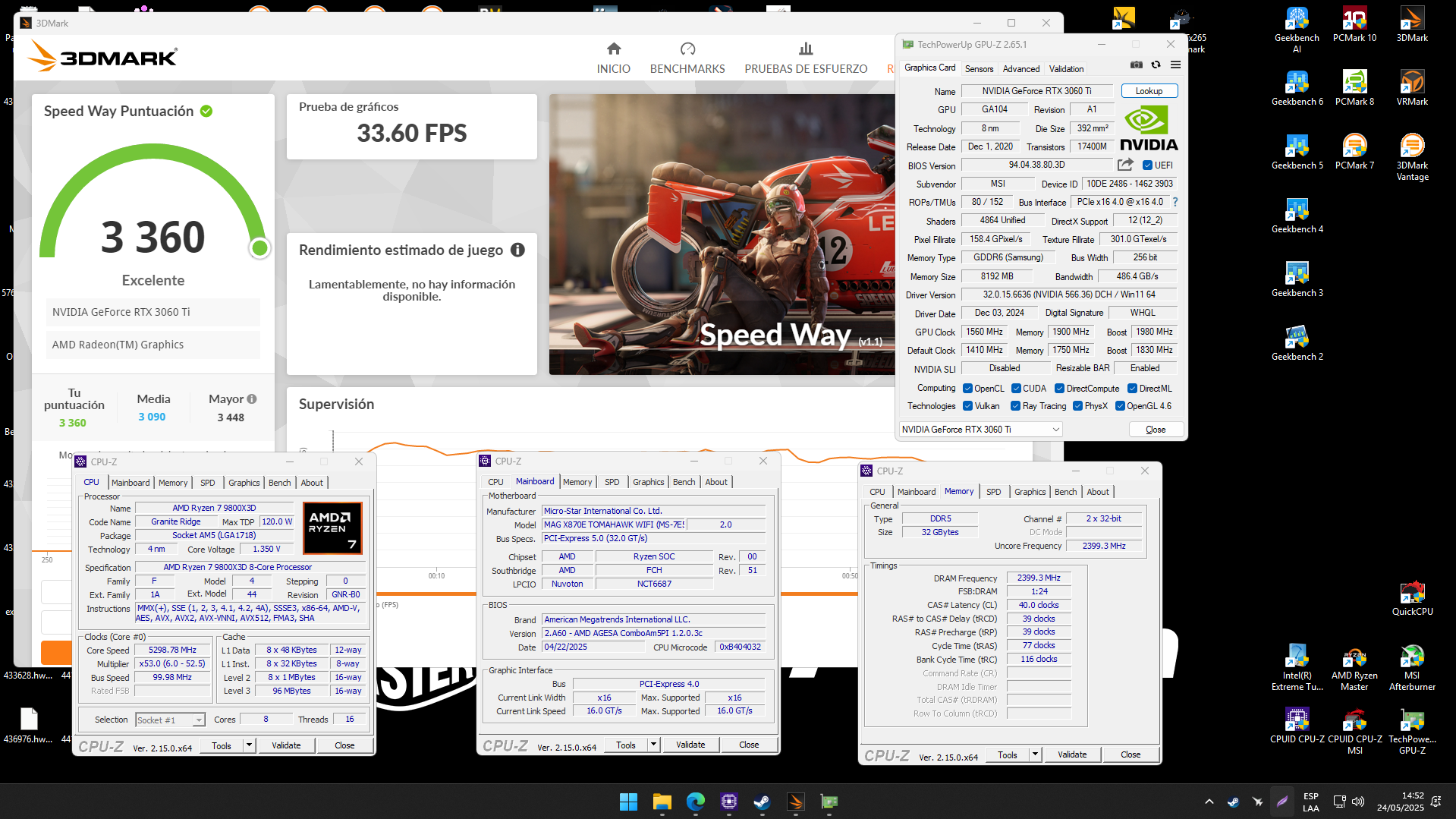Open QuickCPU desktop shortcut
Screen dimensions: 1456x819
pos(1412,598)
